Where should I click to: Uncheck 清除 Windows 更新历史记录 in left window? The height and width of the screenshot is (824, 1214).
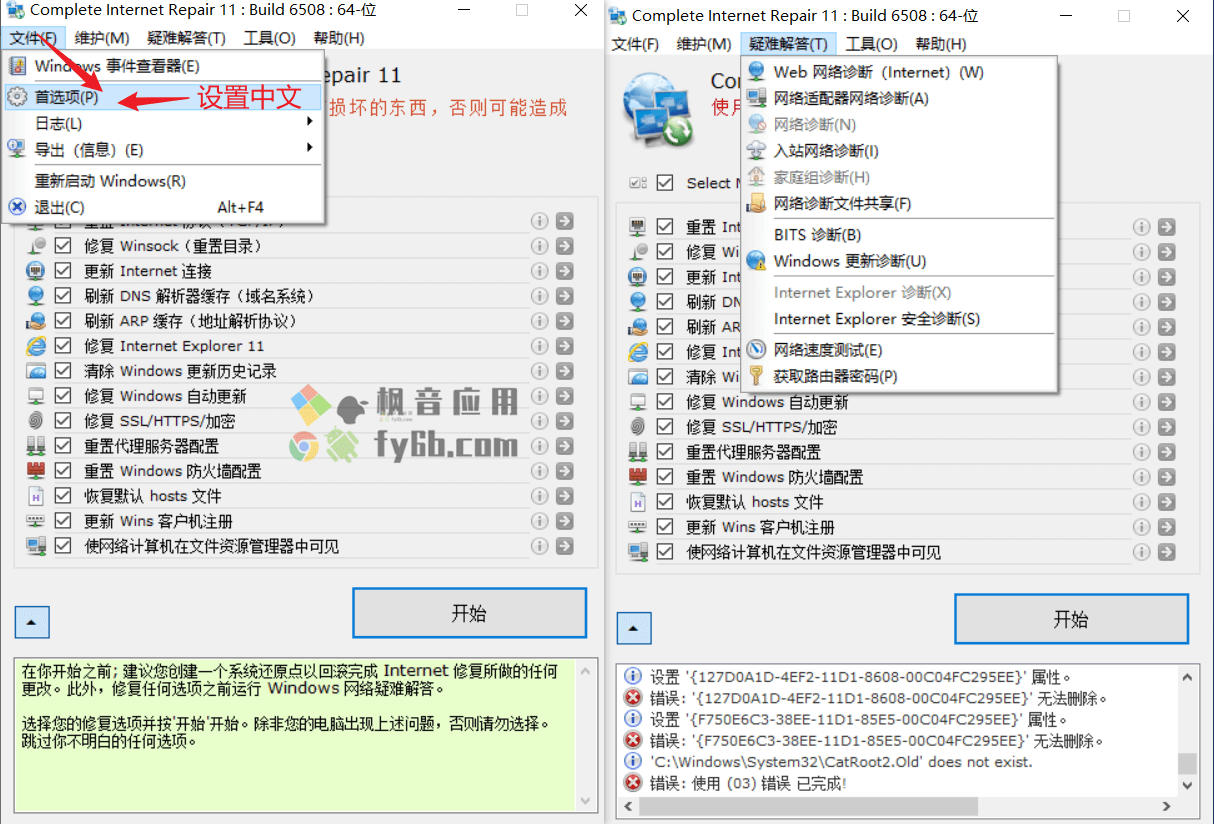(x=63, y=371)
